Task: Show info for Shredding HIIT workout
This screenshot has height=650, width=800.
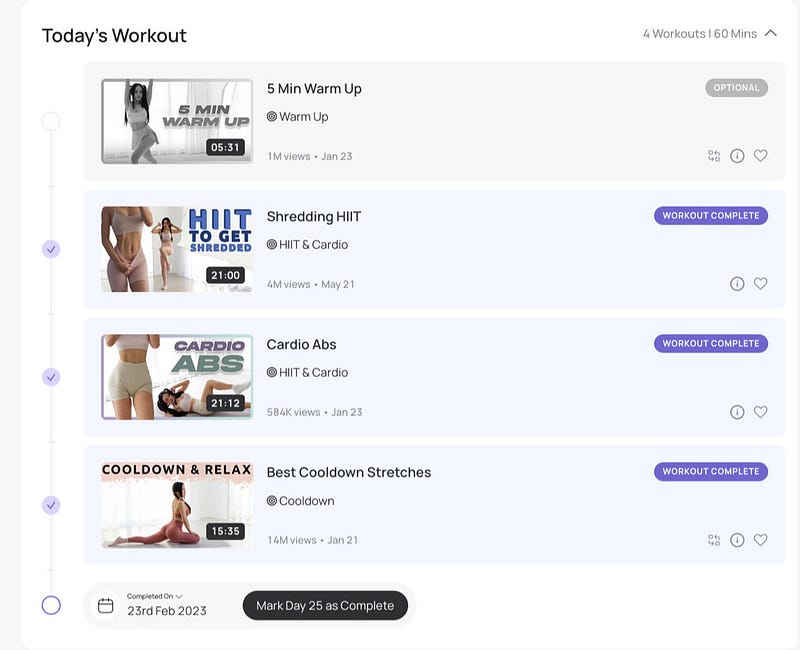Action: point(737,284)
